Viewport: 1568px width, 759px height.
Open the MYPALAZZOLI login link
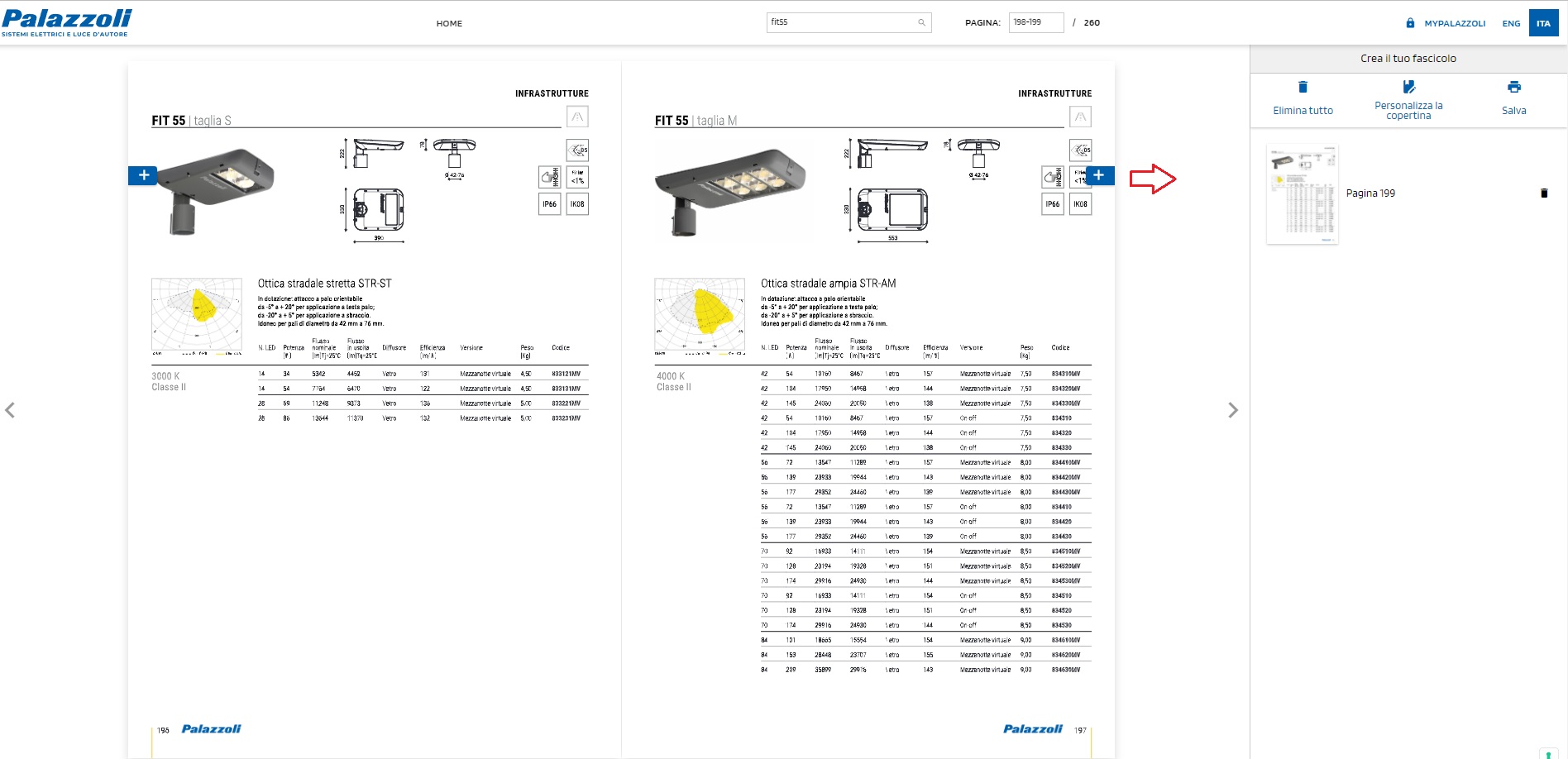click(x=1455, y=23)
